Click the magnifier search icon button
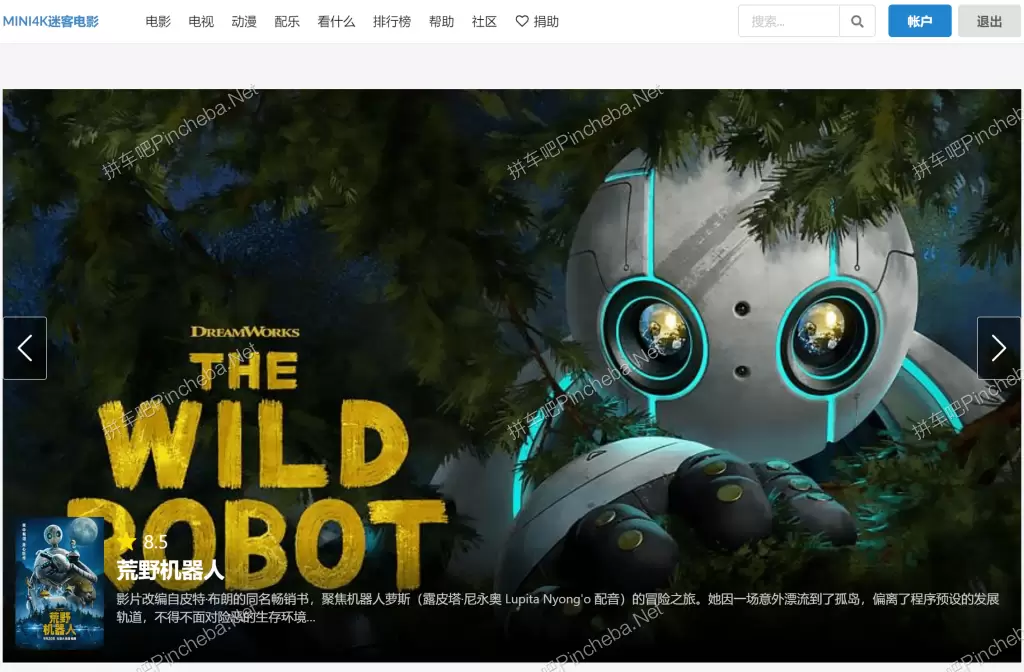This screenshot has width=1024, height=672. coord(857,22)
